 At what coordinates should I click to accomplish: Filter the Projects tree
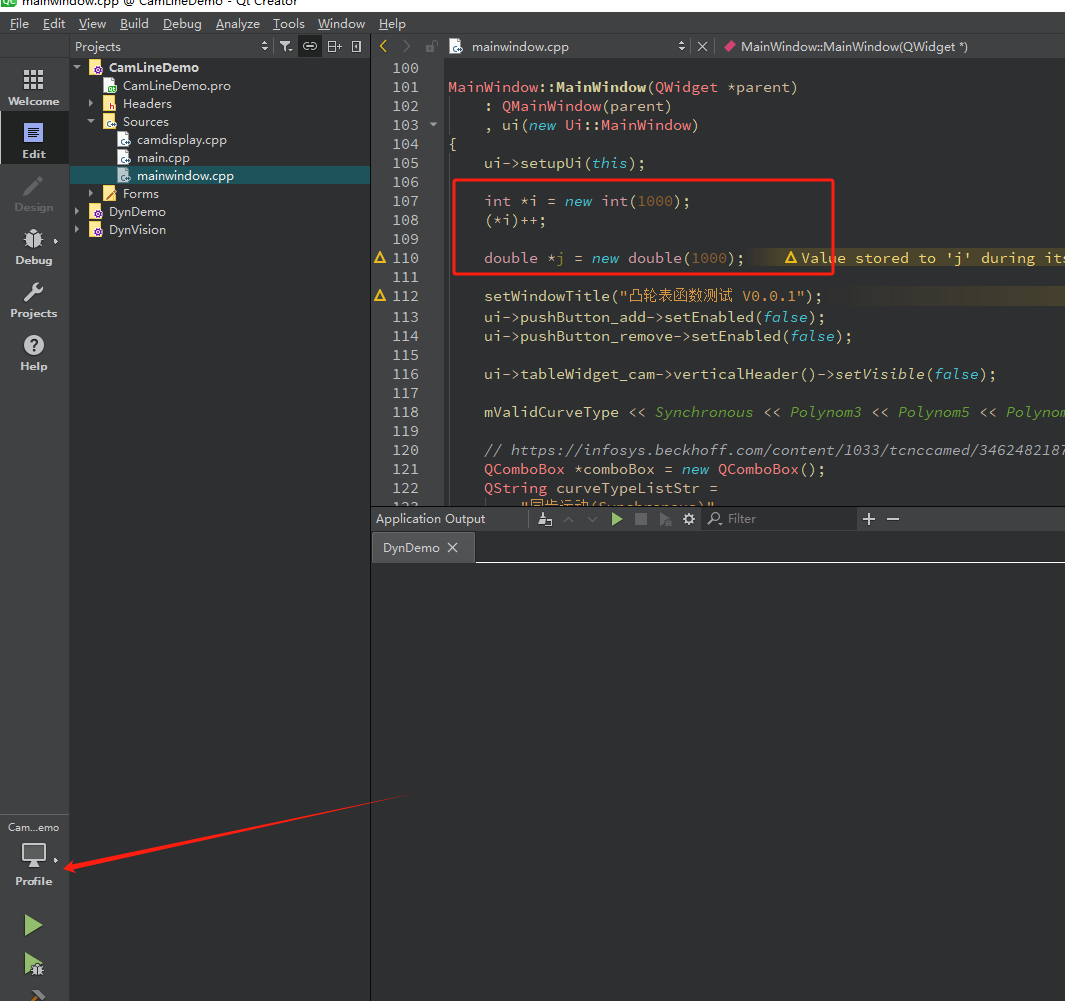(286, 46)
